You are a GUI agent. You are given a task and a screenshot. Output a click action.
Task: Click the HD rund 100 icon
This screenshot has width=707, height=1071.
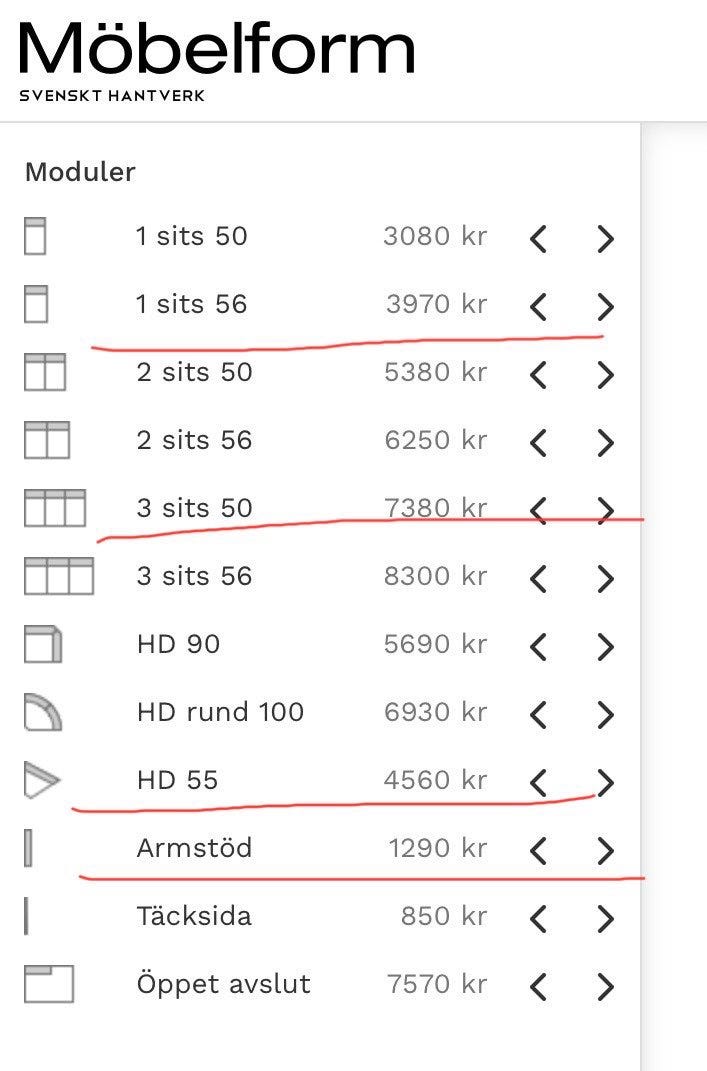pyautogui.click(x=43, y=713)
